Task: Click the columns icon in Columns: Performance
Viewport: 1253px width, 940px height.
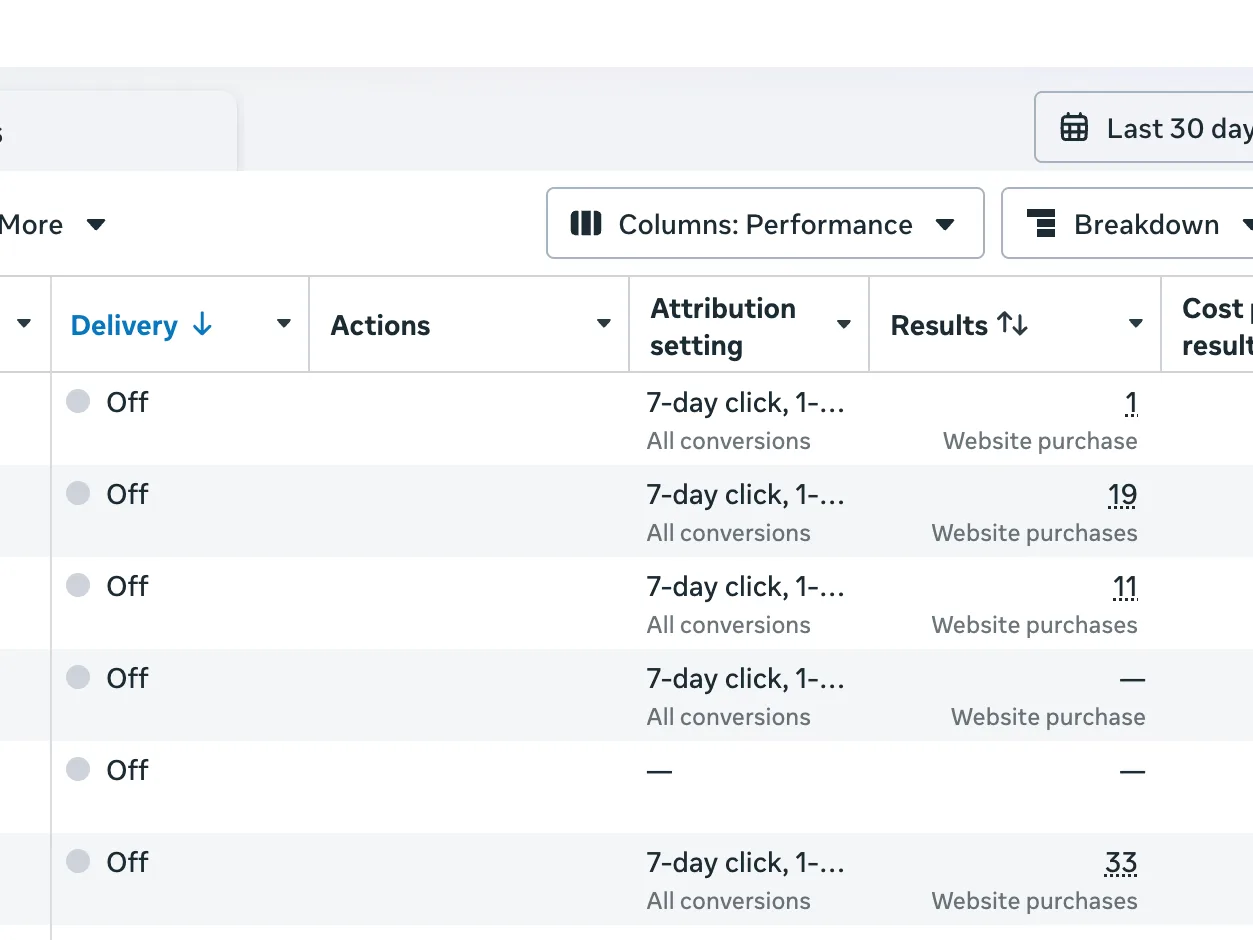Action: tap(585, 224)
